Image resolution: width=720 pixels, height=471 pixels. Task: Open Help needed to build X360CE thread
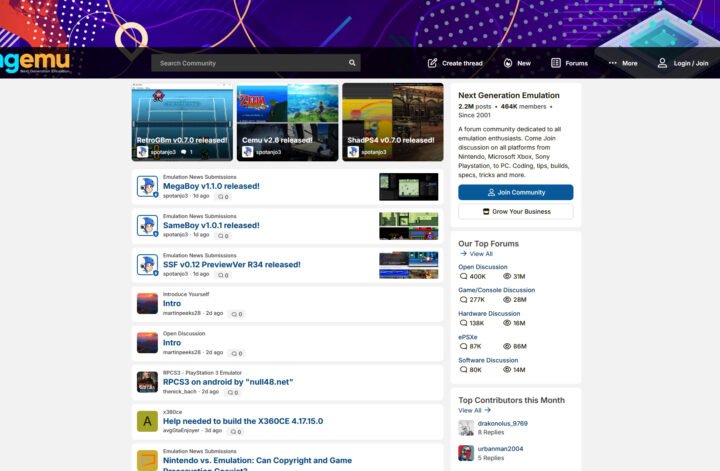click(243, 421)
